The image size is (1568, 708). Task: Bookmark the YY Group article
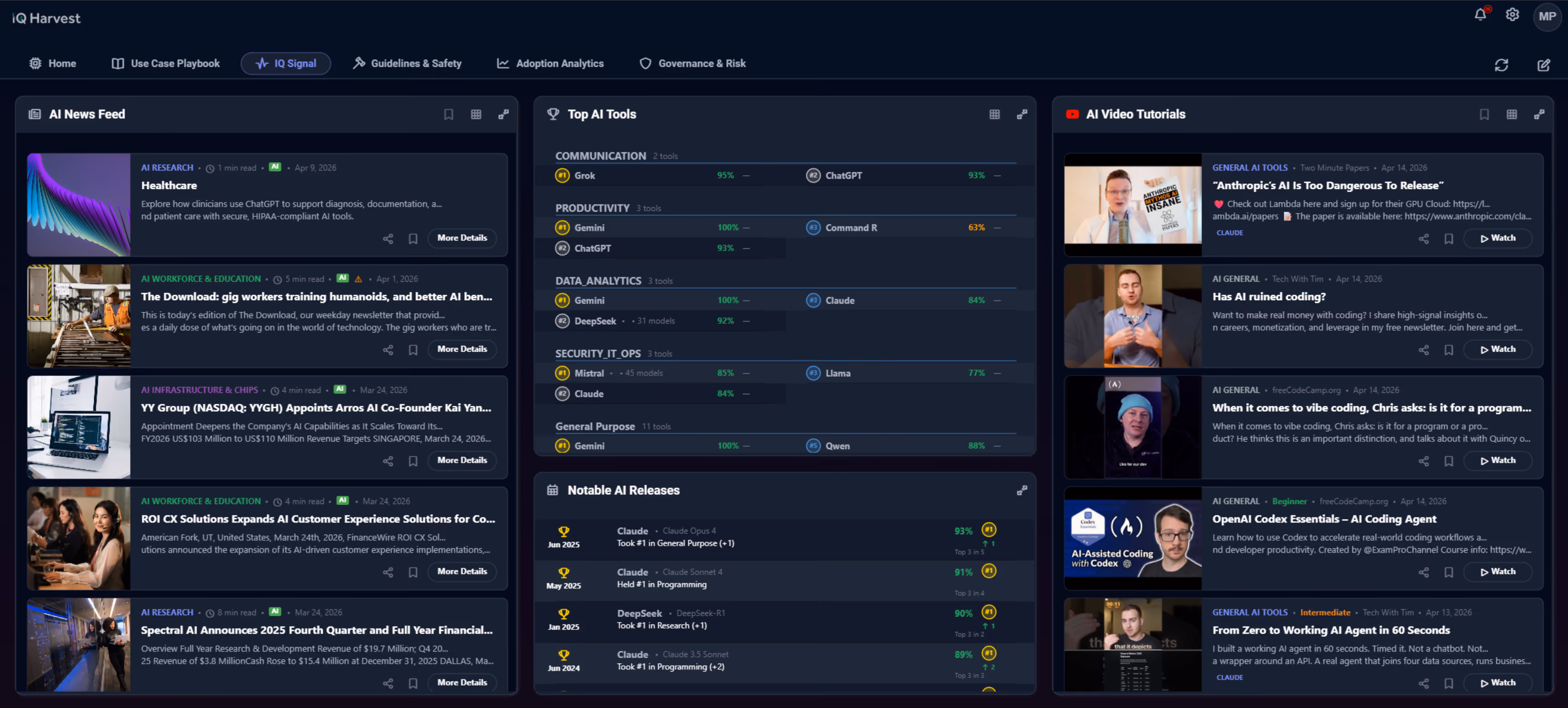[413, 461]
